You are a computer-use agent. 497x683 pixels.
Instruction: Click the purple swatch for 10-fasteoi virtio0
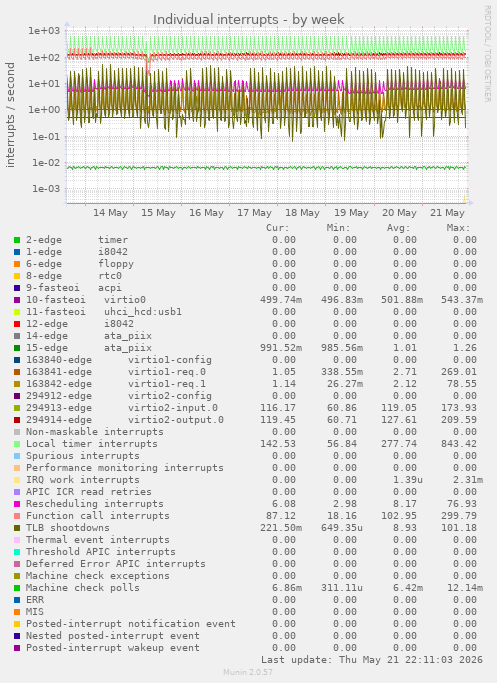(17, 300)
